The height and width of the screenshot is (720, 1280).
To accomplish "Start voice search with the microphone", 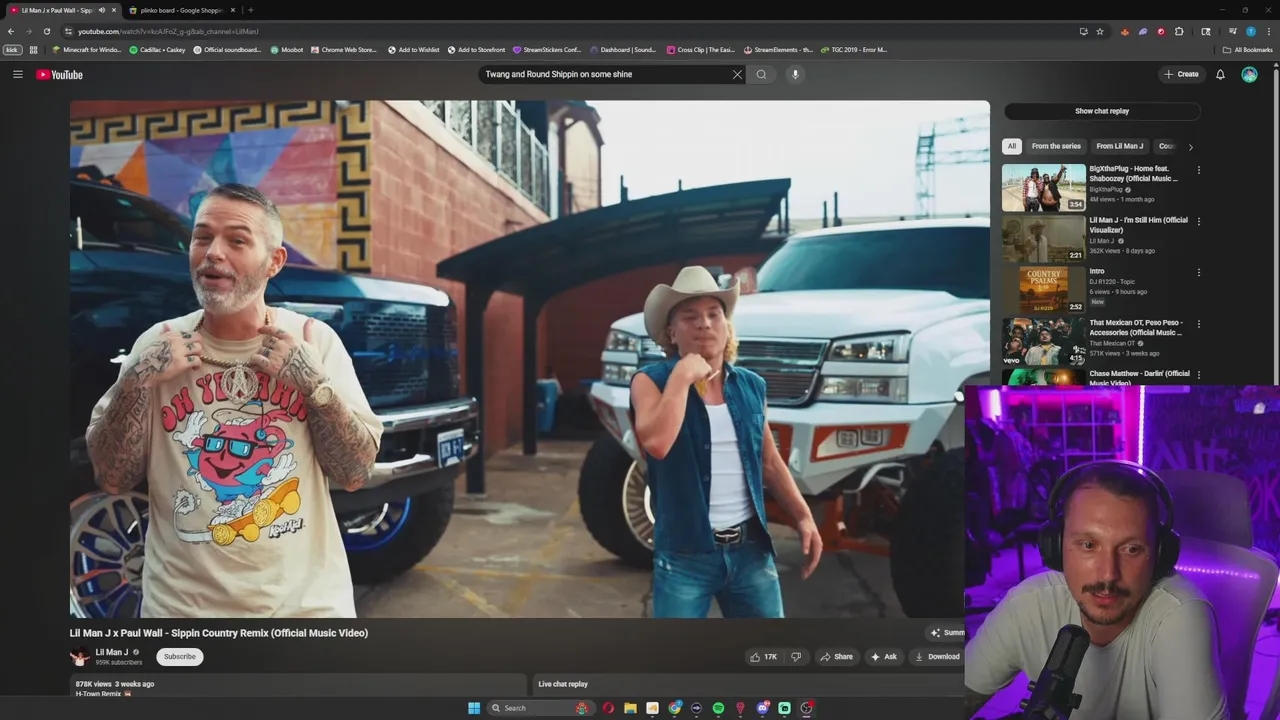I will pos(795,74).
